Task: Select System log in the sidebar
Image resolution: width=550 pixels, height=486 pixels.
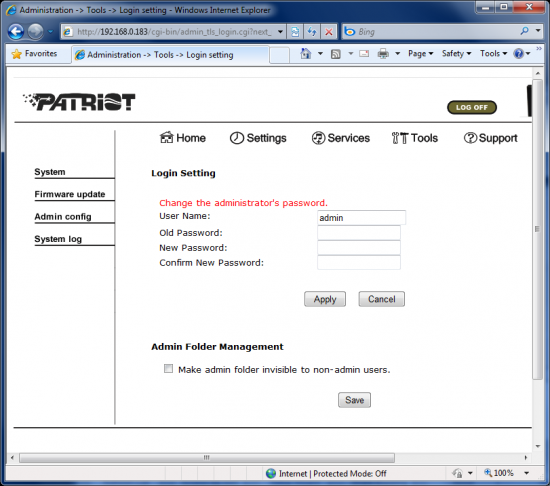Action: tap(58, 239)
